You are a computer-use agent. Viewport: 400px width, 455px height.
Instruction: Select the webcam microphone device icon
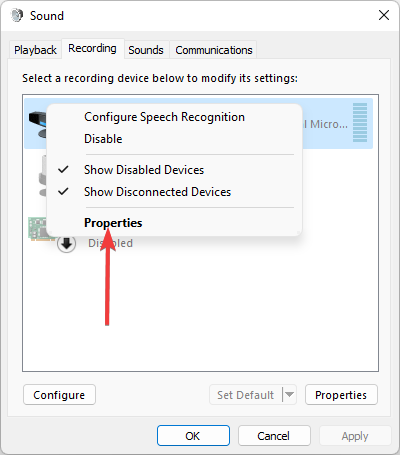[38, 124]
